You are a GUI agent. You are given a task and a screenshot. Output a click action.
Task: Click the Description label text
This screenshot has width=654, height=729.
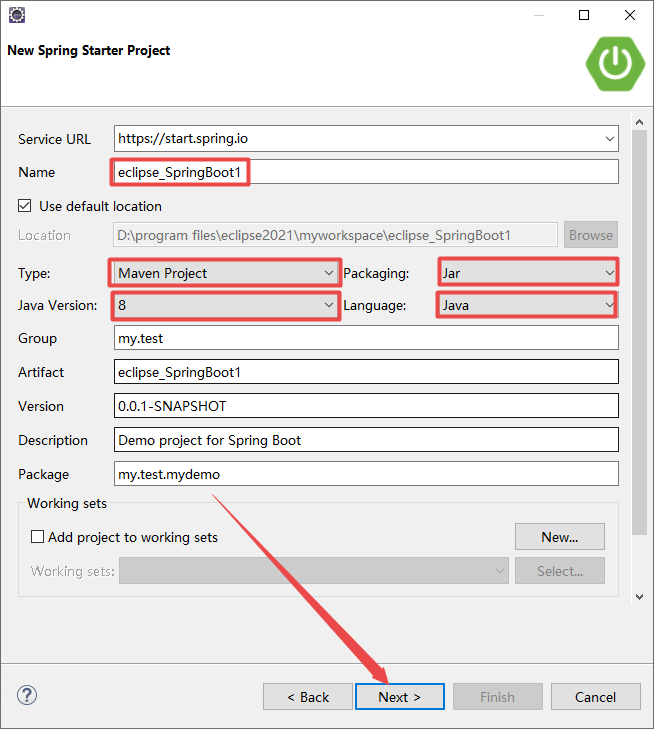tap(53, 440)
